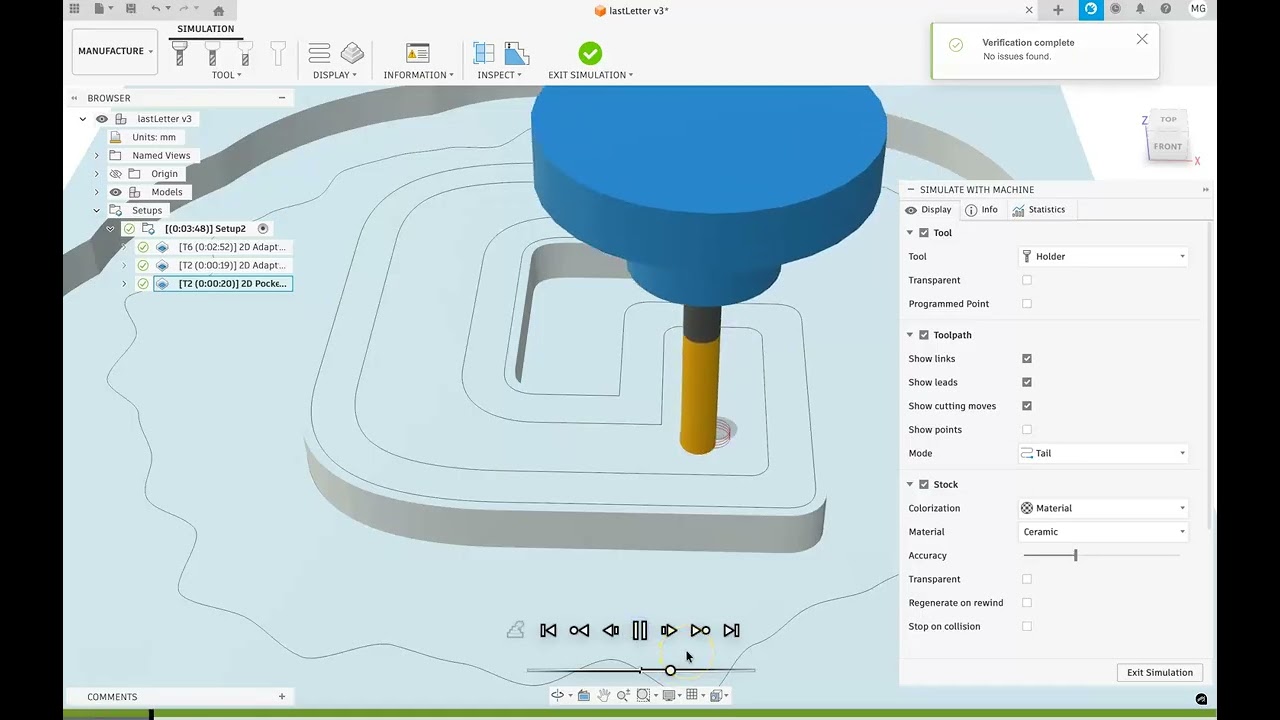Add a new document tab with plus

point(1058,9)
